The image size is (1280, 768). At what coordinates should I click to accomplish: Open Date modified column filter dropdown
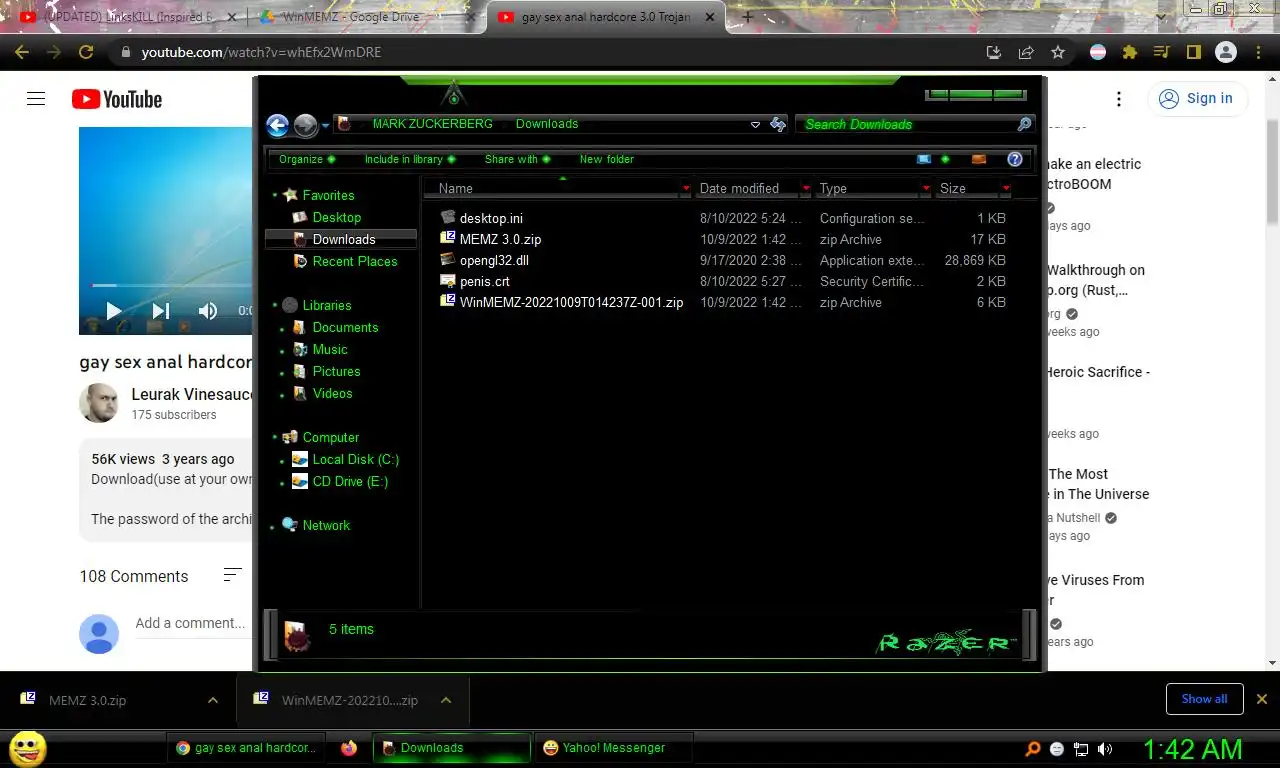point(806,188)
